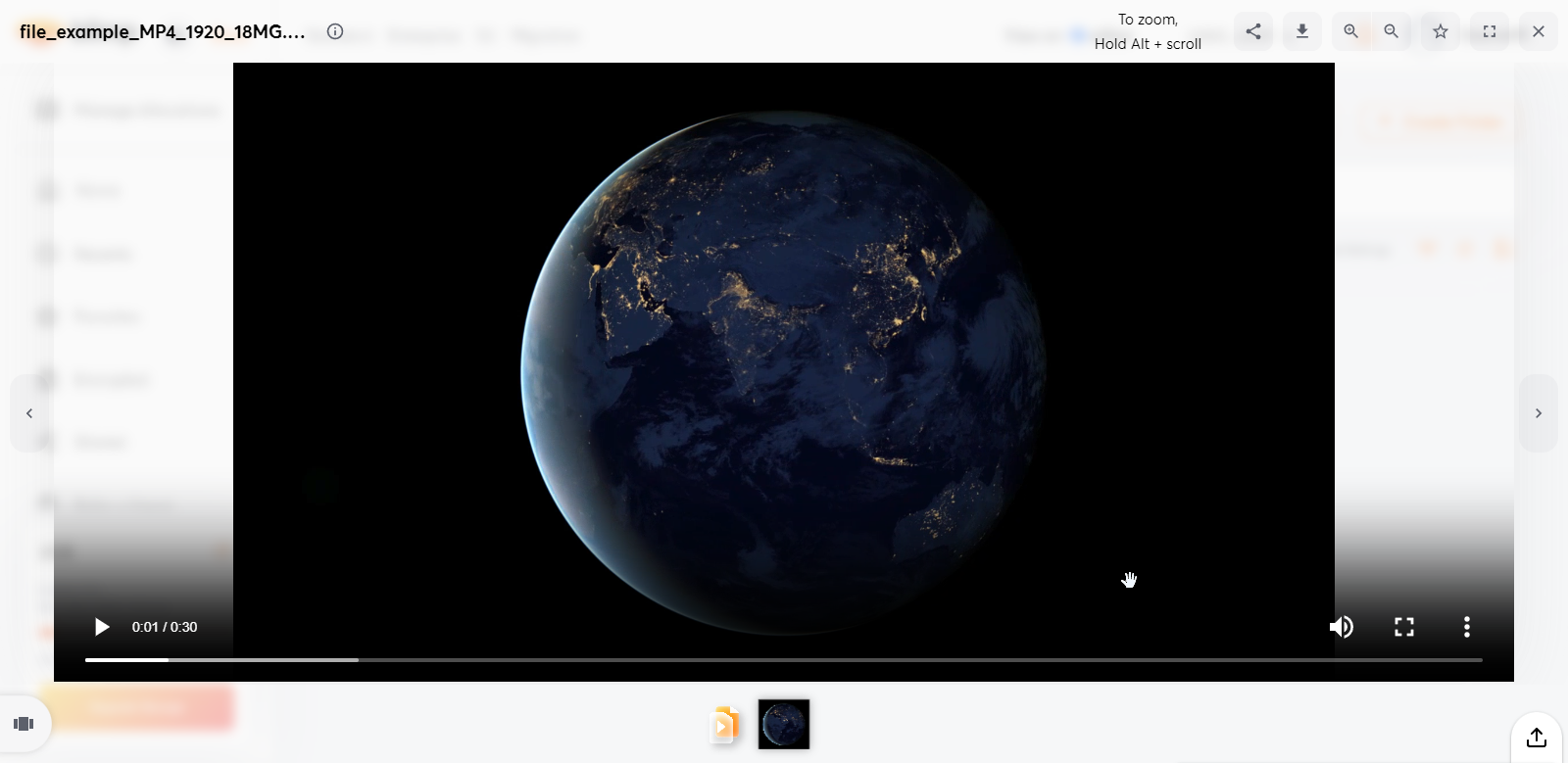Select the orange file thumbnail
The image size is (1568, 763).
725,725
